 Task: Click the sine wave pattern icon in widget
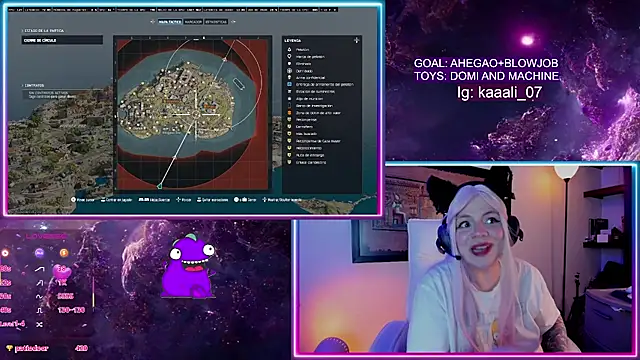39,296
